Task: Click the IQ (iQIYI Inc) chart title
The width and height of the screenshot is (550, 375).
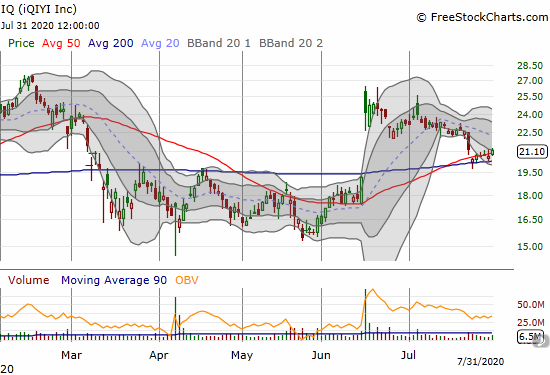Action: tap(38, 9)
